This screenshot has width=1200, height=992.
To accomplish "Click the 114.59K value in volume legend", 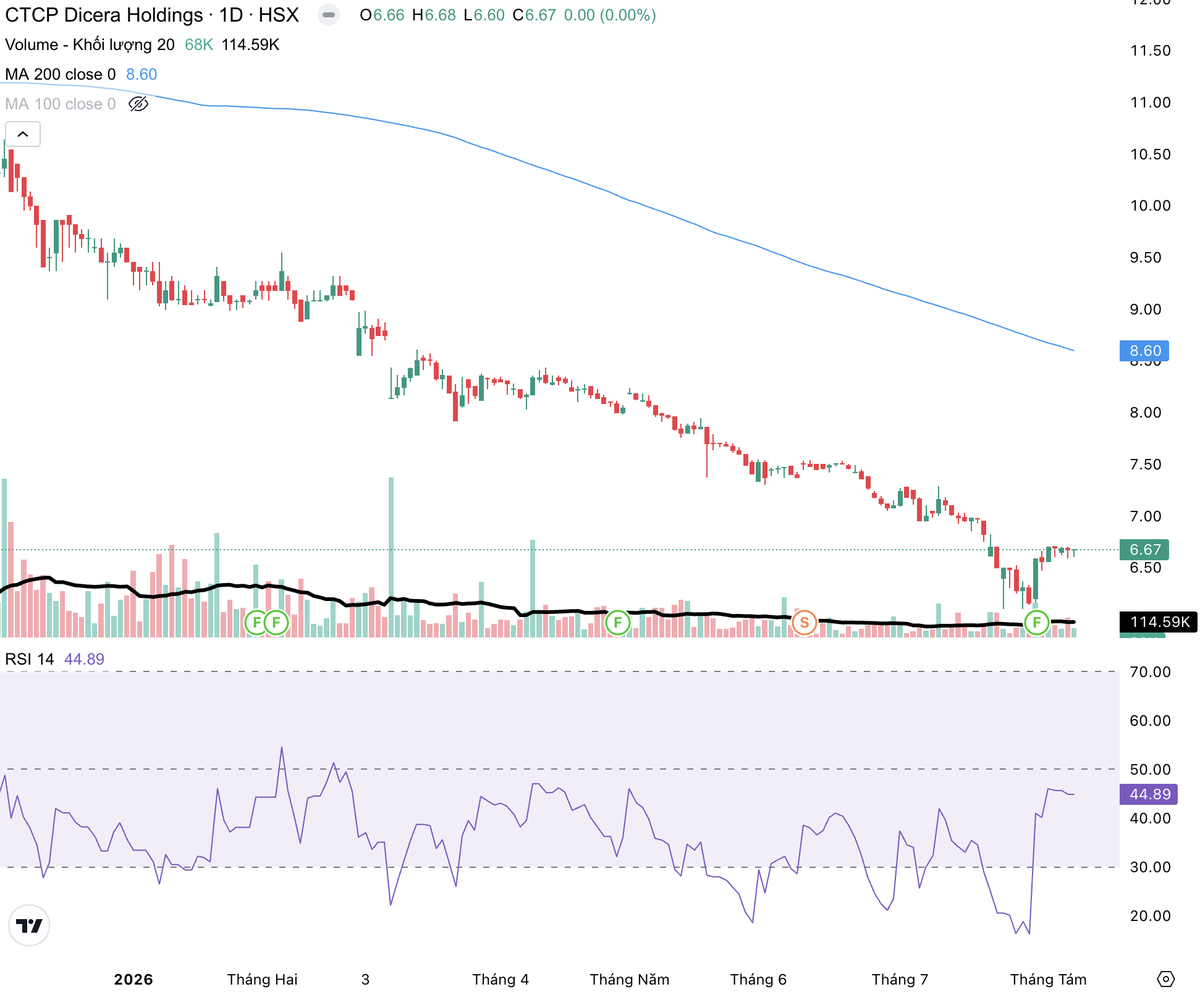I will [249, 45].
